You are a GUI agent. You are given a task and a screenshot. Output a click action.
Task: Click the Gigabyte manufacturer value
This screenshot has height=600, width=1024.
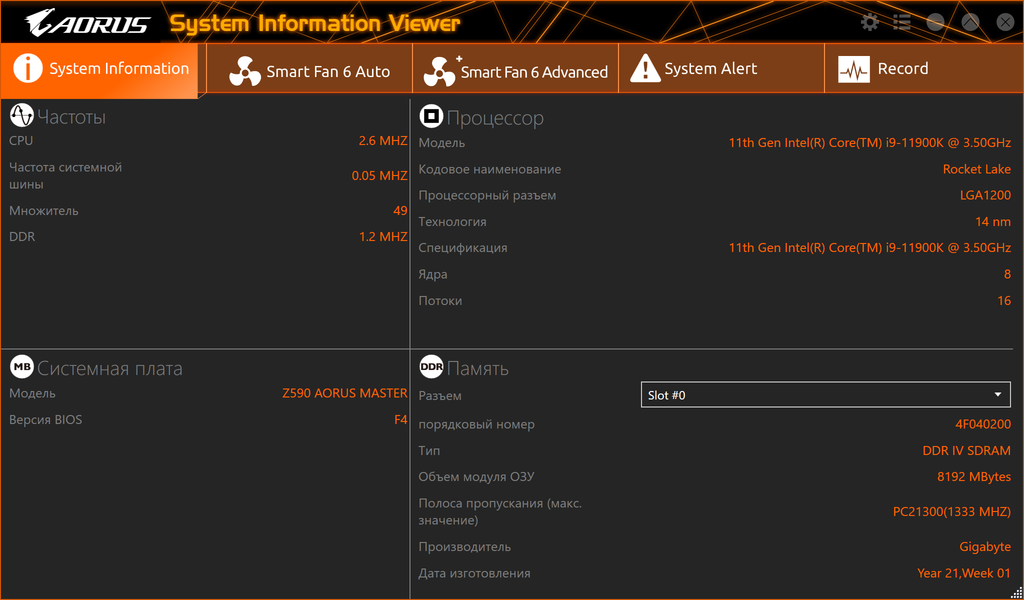(985, 546)
